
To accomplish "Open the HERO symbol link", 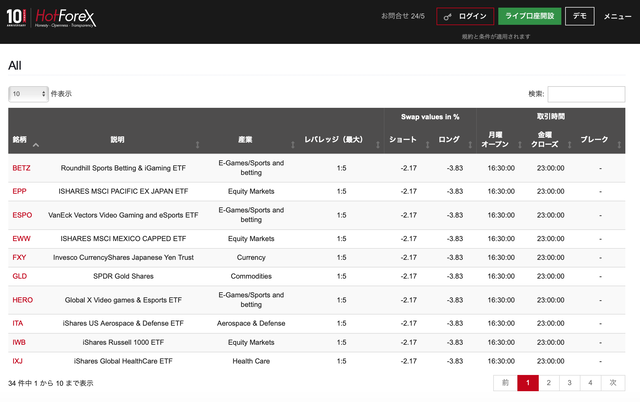I will [22, 300].
